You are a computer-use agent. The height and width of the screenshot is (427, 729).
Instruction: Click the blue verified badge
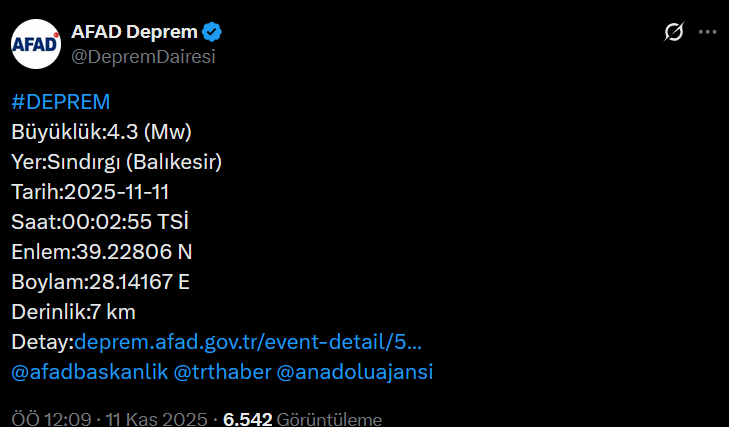coord(213,32)
